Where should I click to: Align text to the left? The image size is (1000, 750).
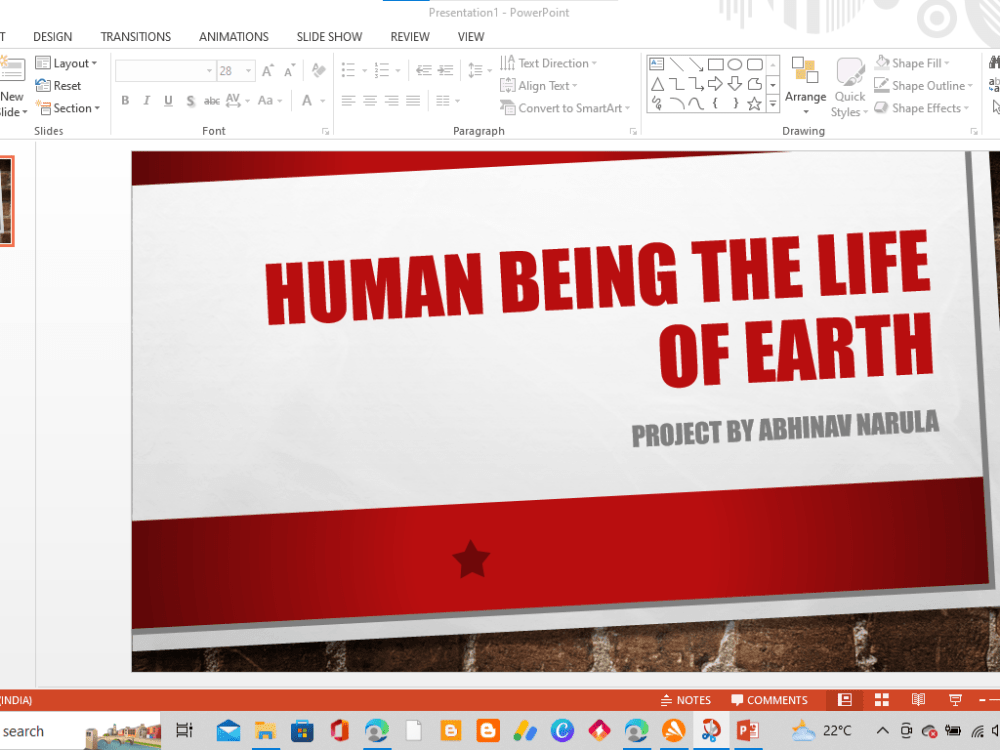(x=348, y=101)
